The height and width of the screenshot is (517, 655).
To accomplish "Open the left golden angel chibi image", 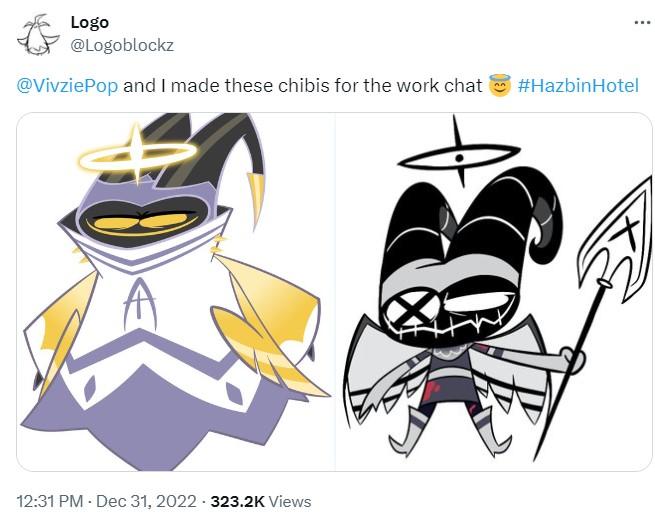I will coord(175,291).
